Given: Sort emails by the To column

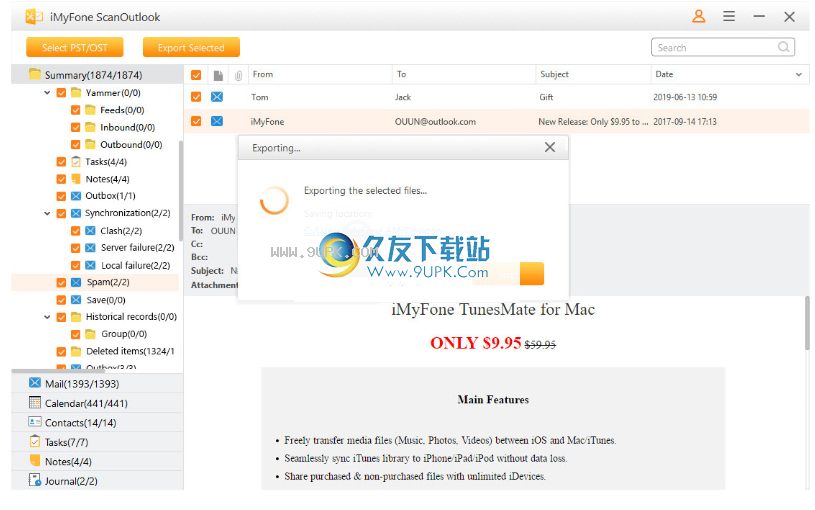Looking at the screenshot, I should 464,74.
